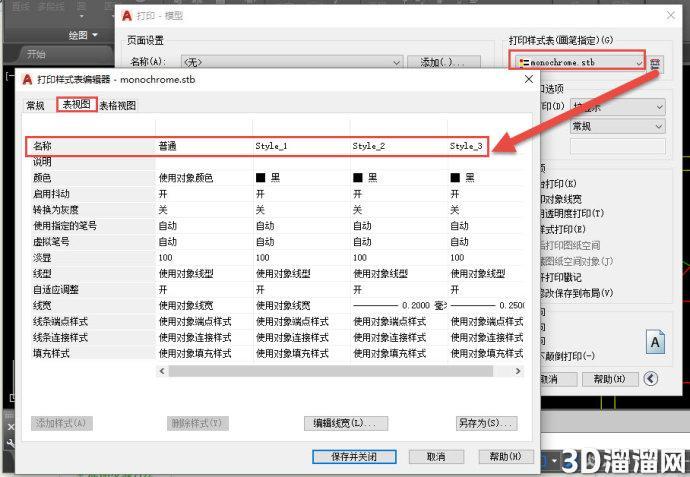This screenshot has width=690, height=477.
Task: Click the AutoCAD logo in print dialog title
Action: tap(127, 16)
